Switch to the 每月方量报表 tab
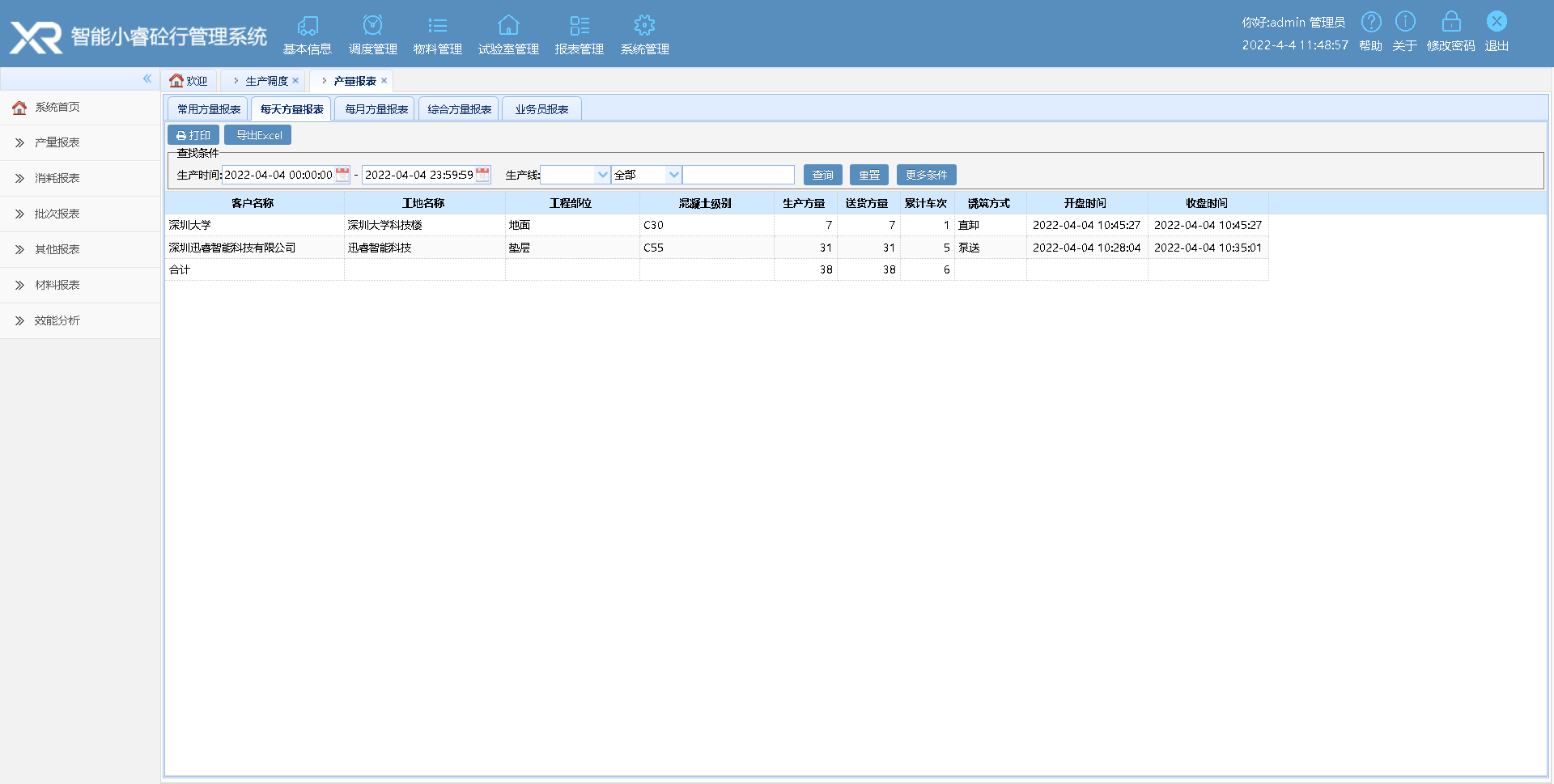Screen dimensions: 1554x784 click(x=376, y=109)
